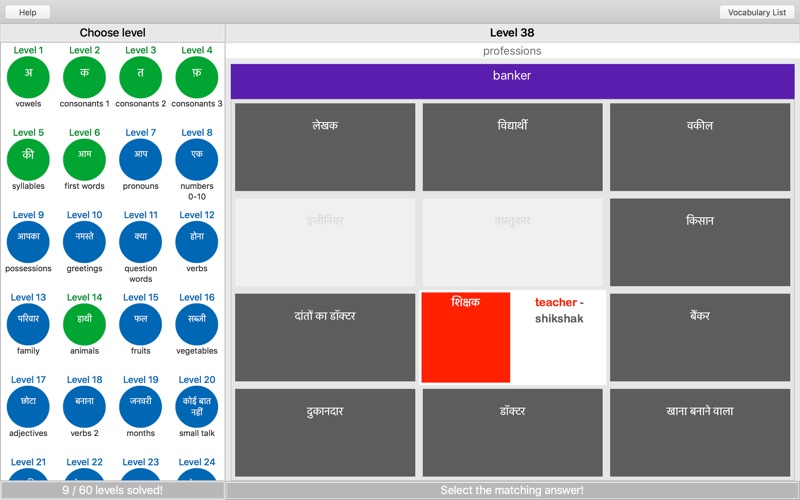This screenshot has height=500, width=800.
Task: Select the बैंकर answer tile
Action: [700, 337]
